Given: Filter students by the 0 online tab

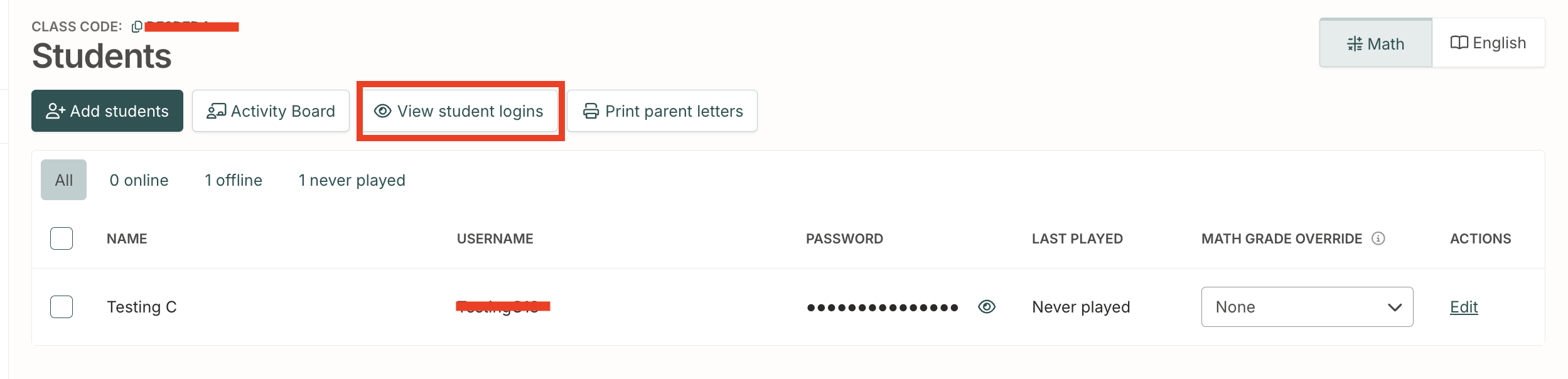Looking at the screenshot, I should point(139,180).
